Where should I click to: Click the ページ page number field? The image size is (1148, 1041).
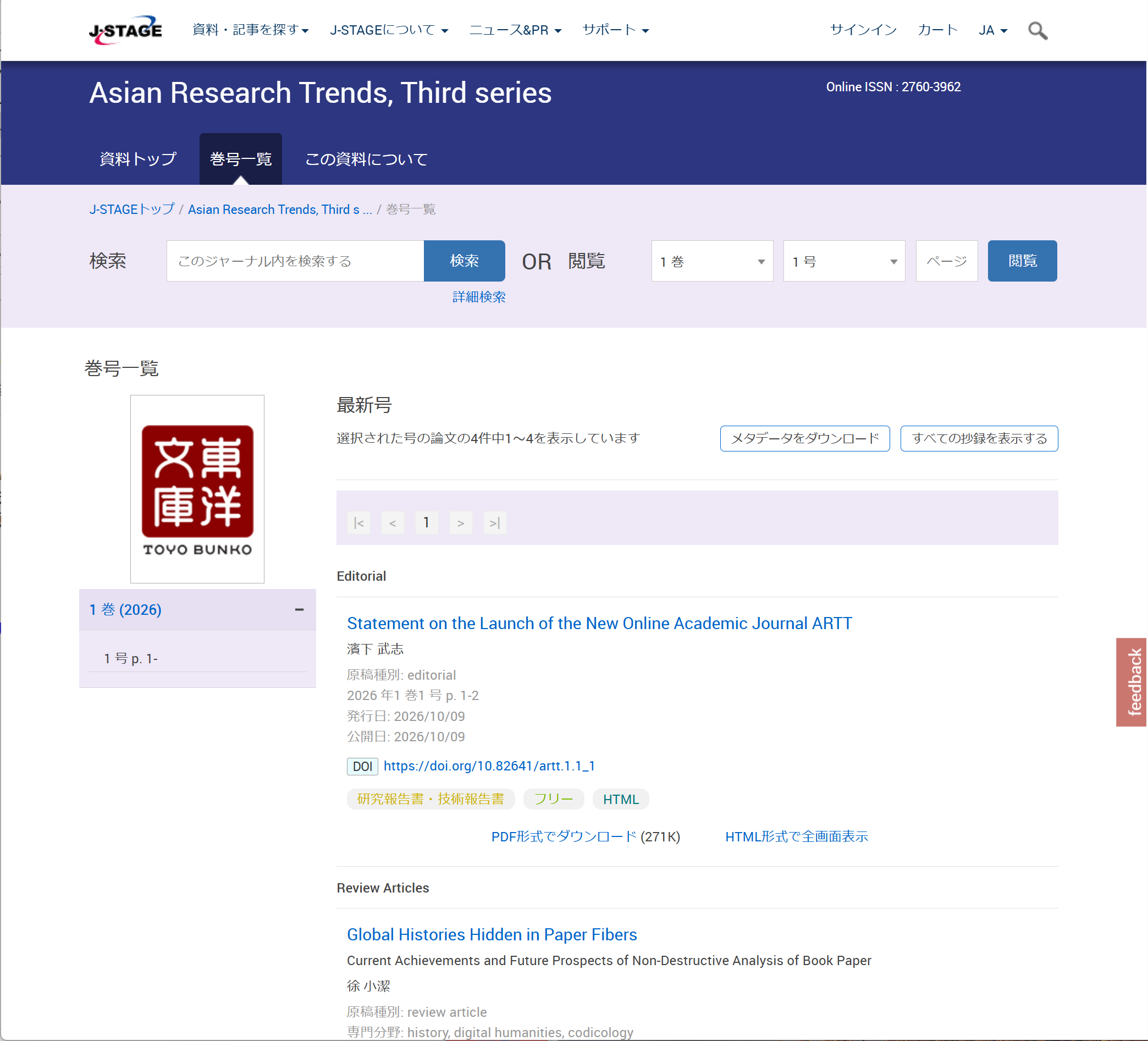(x=946, y=261)
